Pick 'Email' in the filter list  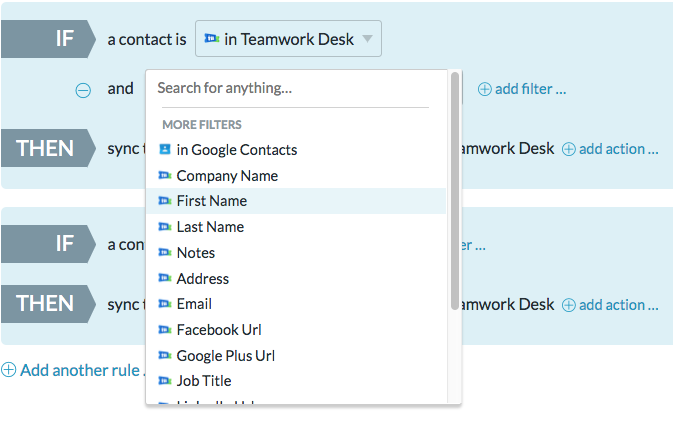coord(296,304)
